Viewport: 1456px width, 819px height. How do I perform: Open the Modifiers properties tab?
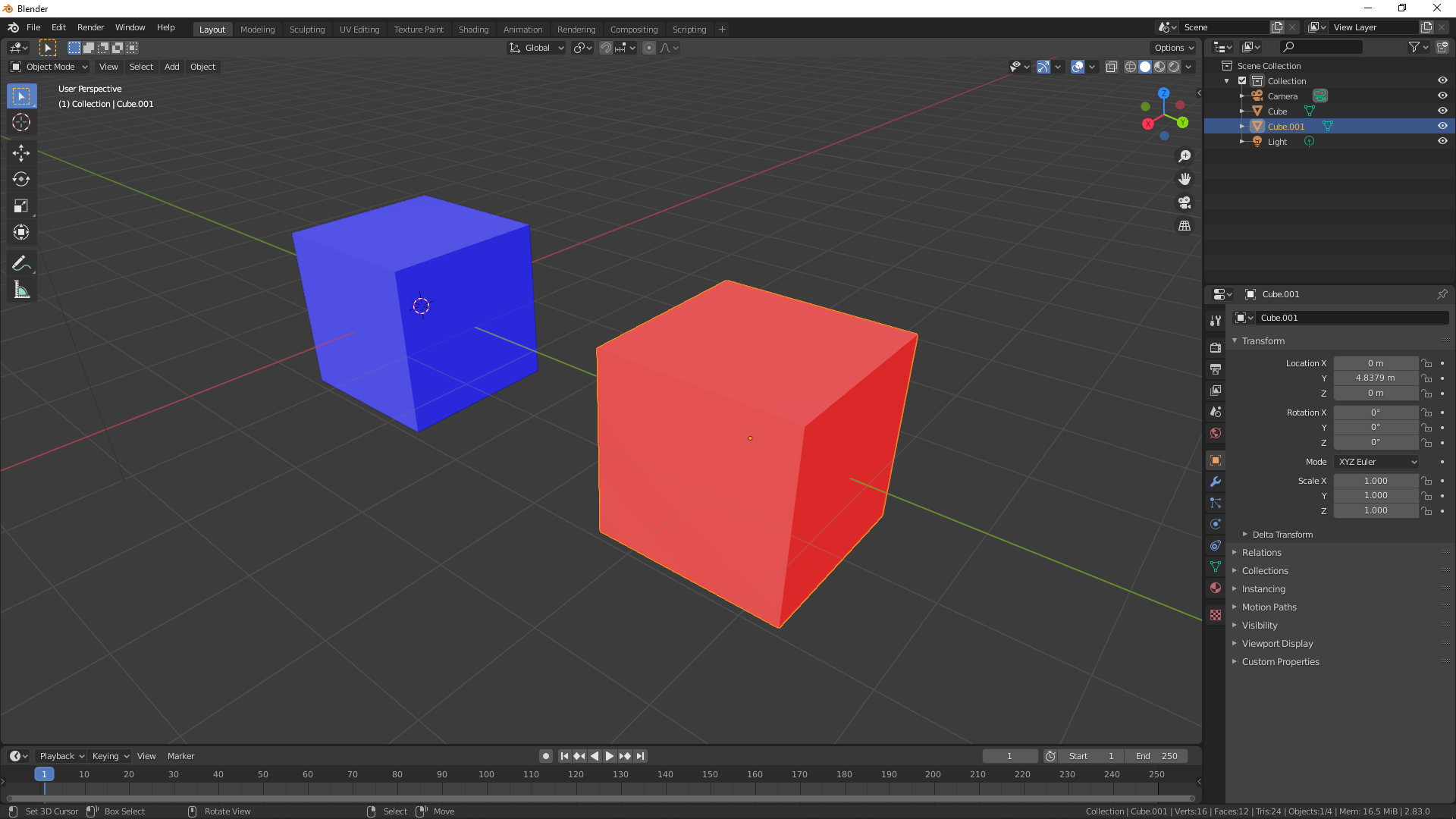coord(1216,482)
